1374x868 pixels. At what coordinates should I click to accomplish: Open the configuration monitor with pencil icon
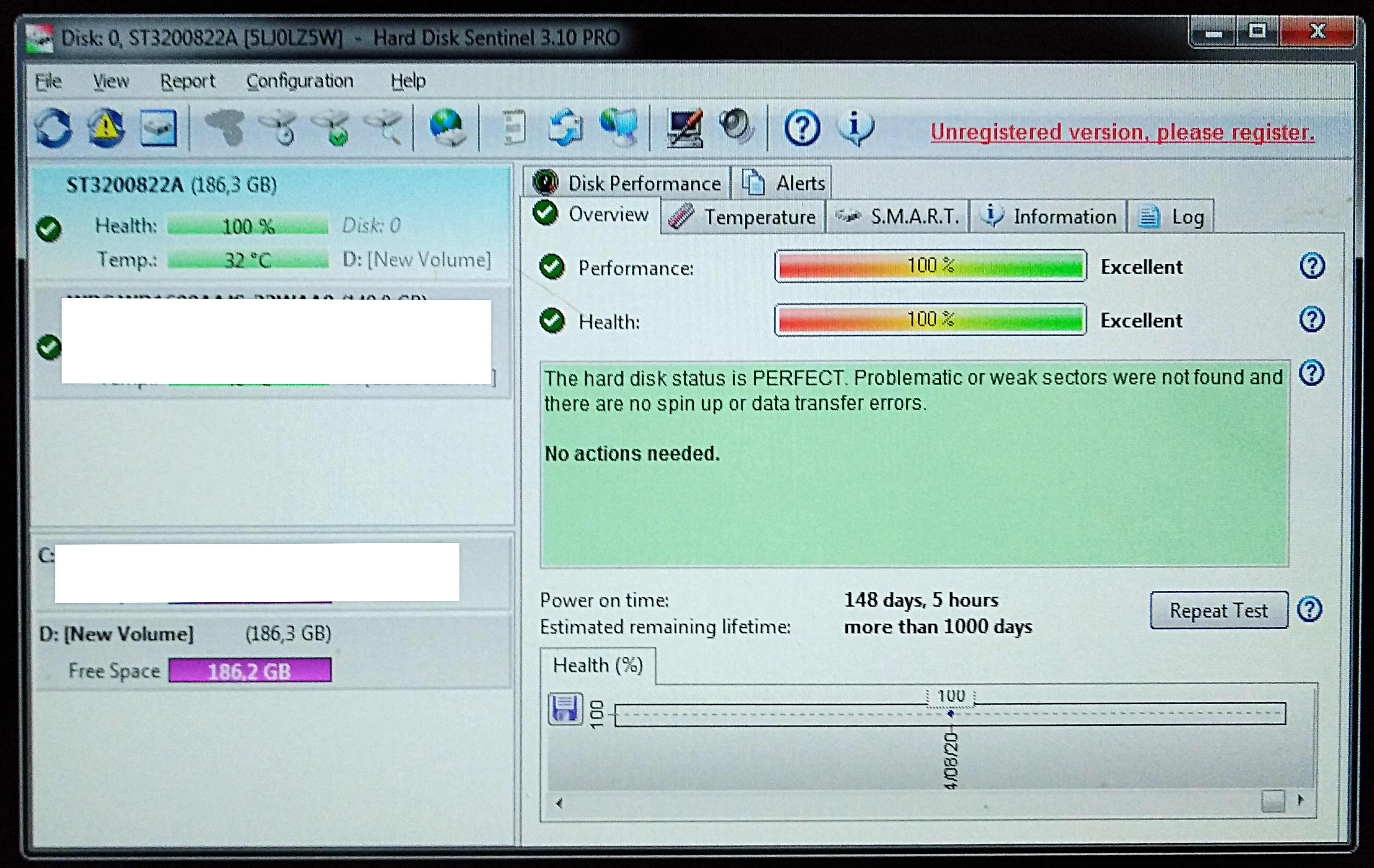coord(685,129)
